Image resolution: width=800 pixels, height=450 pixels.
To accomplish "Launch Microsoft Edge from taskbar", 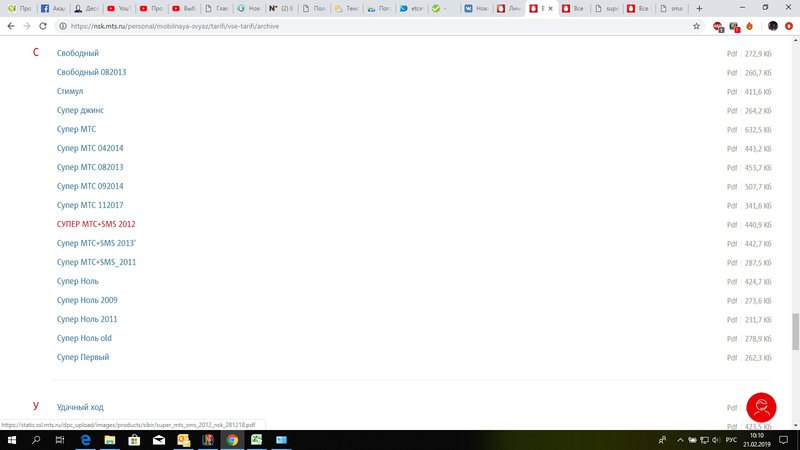I will (85, 440).
